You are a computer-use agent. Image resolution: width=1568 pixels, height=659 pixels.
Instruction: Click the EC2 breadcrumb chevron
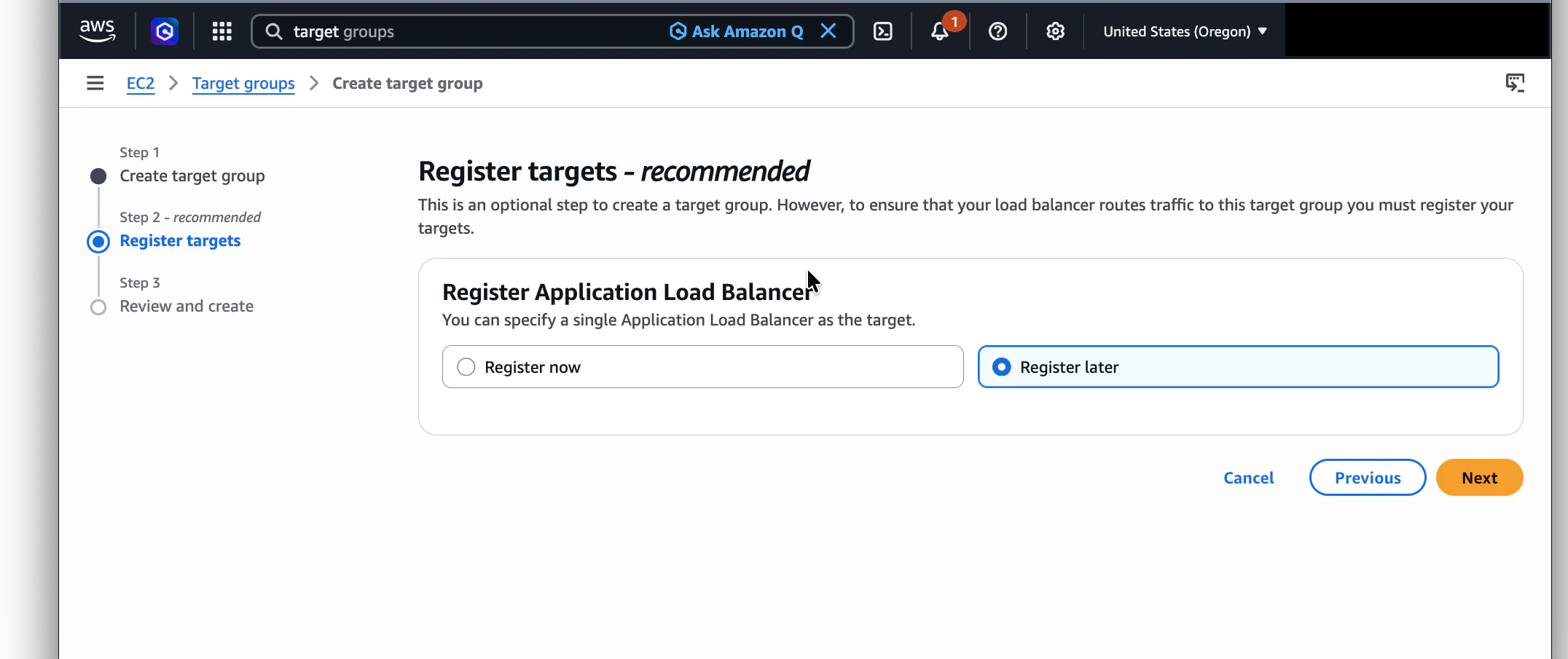173,83
